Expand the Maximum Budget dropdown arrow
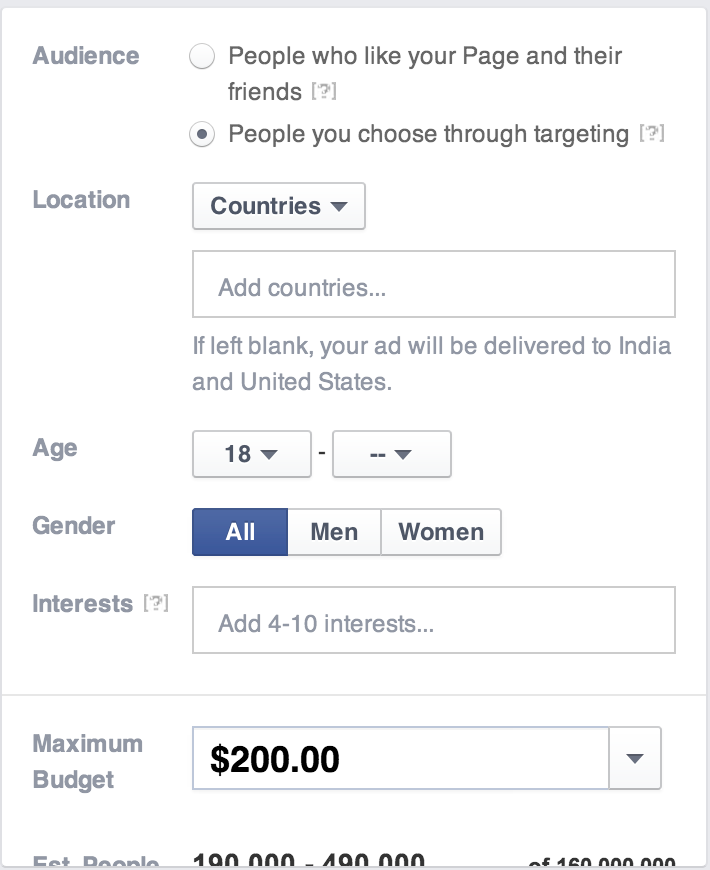The image size is (710, 870). click(634, 758)
